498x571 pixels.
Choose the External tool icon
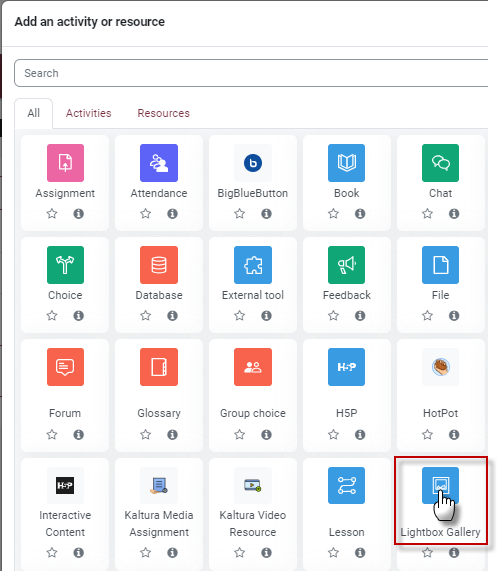coord(253,265)
